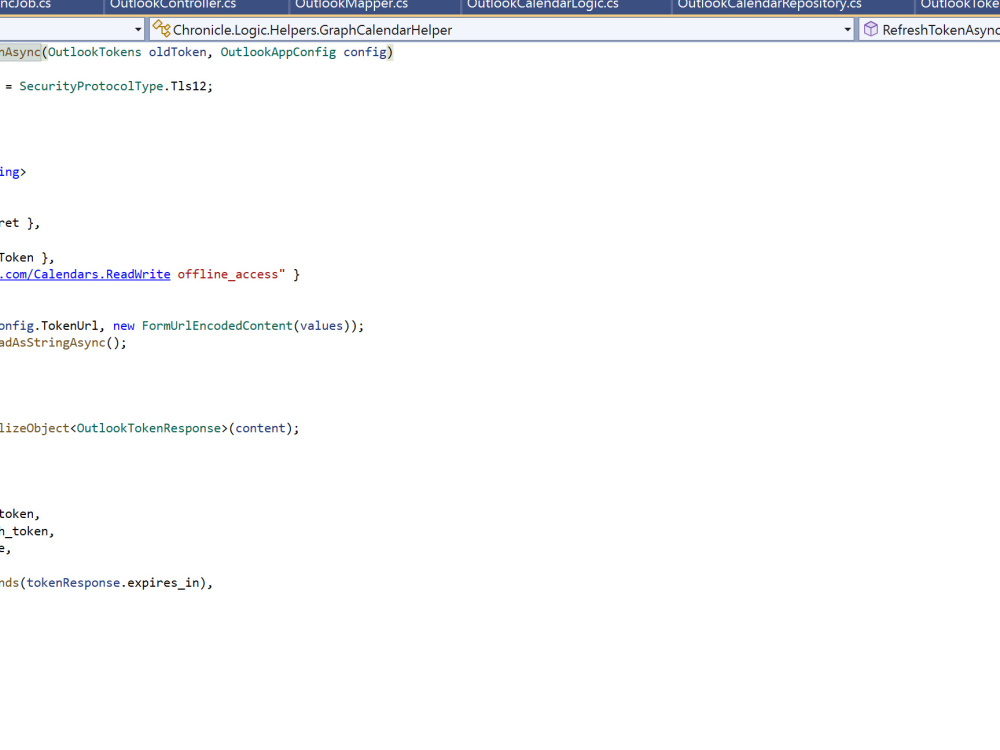Click FormUrlEncodedContent in the code
The height and width of the screenshot is (750, 1000).
pos(217,326)
